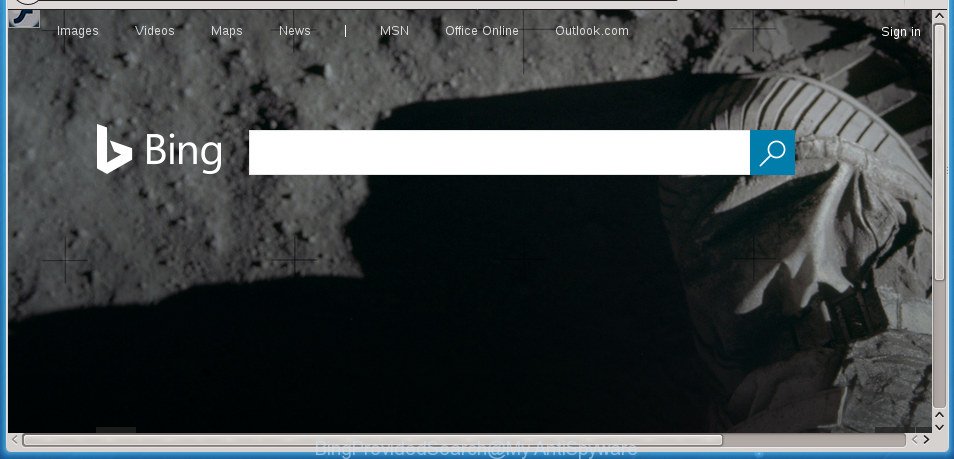Open the Videos link
954x459 pixels.
(x=155, y=31)
